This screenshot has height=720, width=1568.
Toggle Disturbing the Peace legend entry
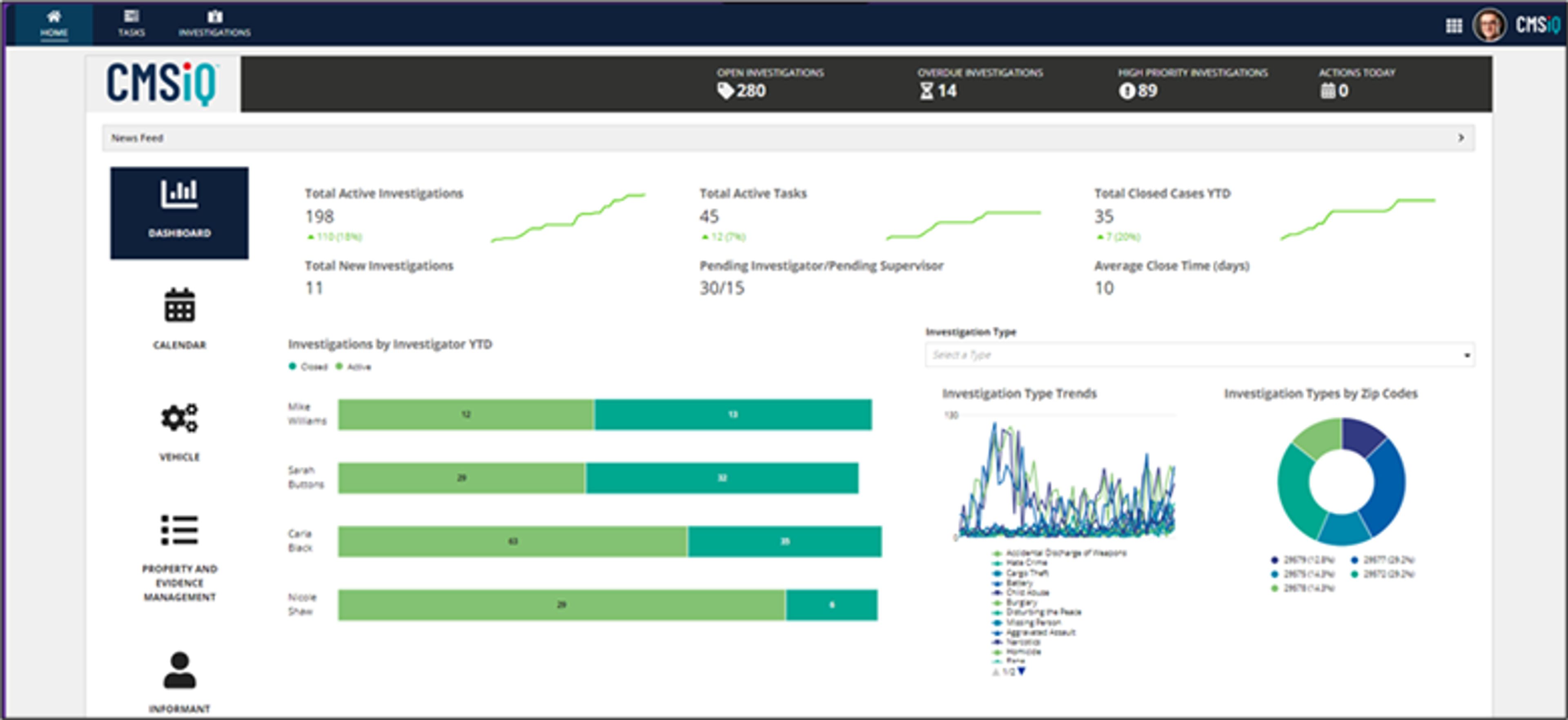point(1037,612)
